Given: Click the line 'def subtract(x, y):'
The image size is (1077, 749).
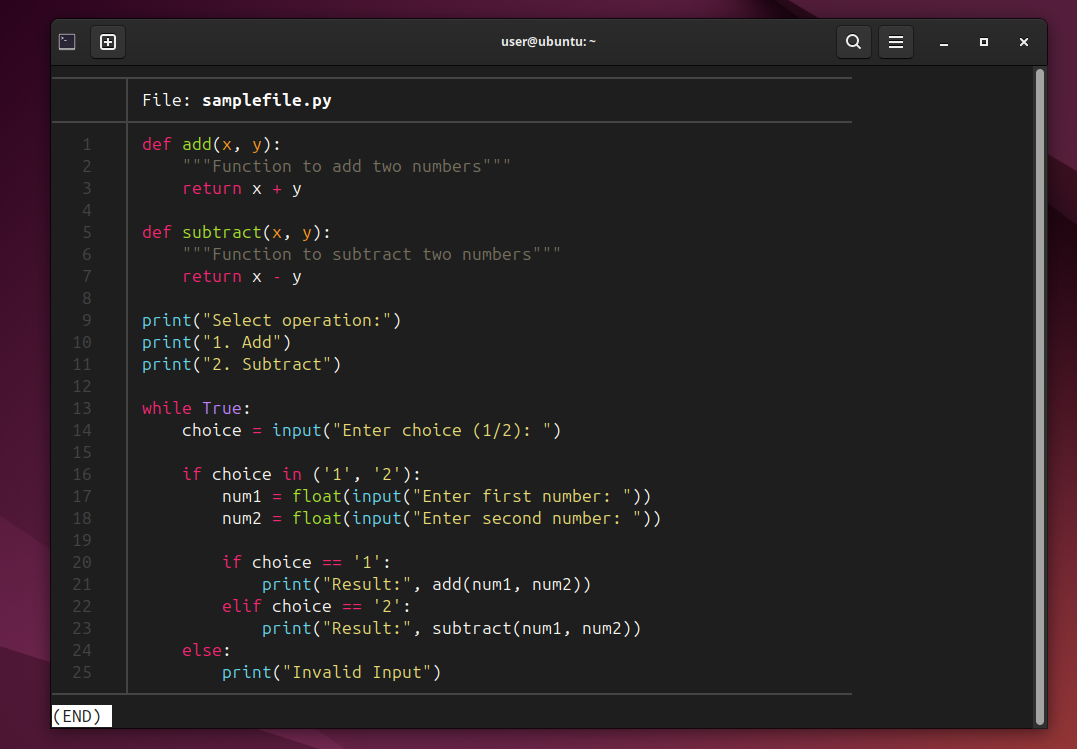Looking at the screenshot, I should 236,232.
